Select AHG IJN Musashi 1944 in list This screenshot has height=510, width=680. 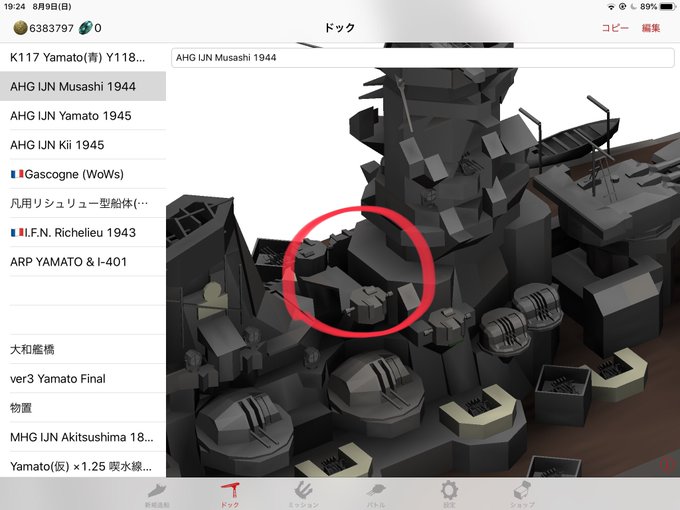[83, 86]
